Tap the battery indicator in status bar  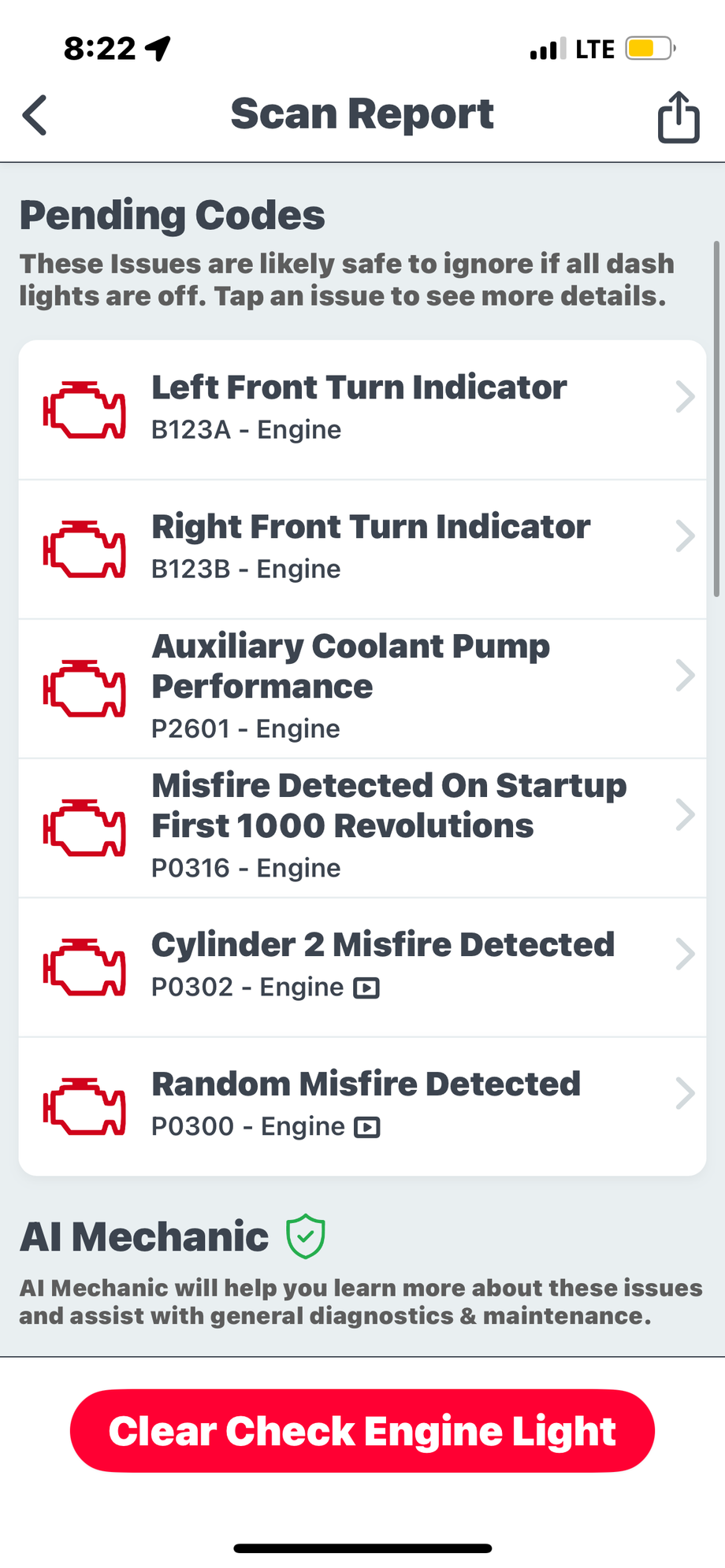[x=649, y=49]
